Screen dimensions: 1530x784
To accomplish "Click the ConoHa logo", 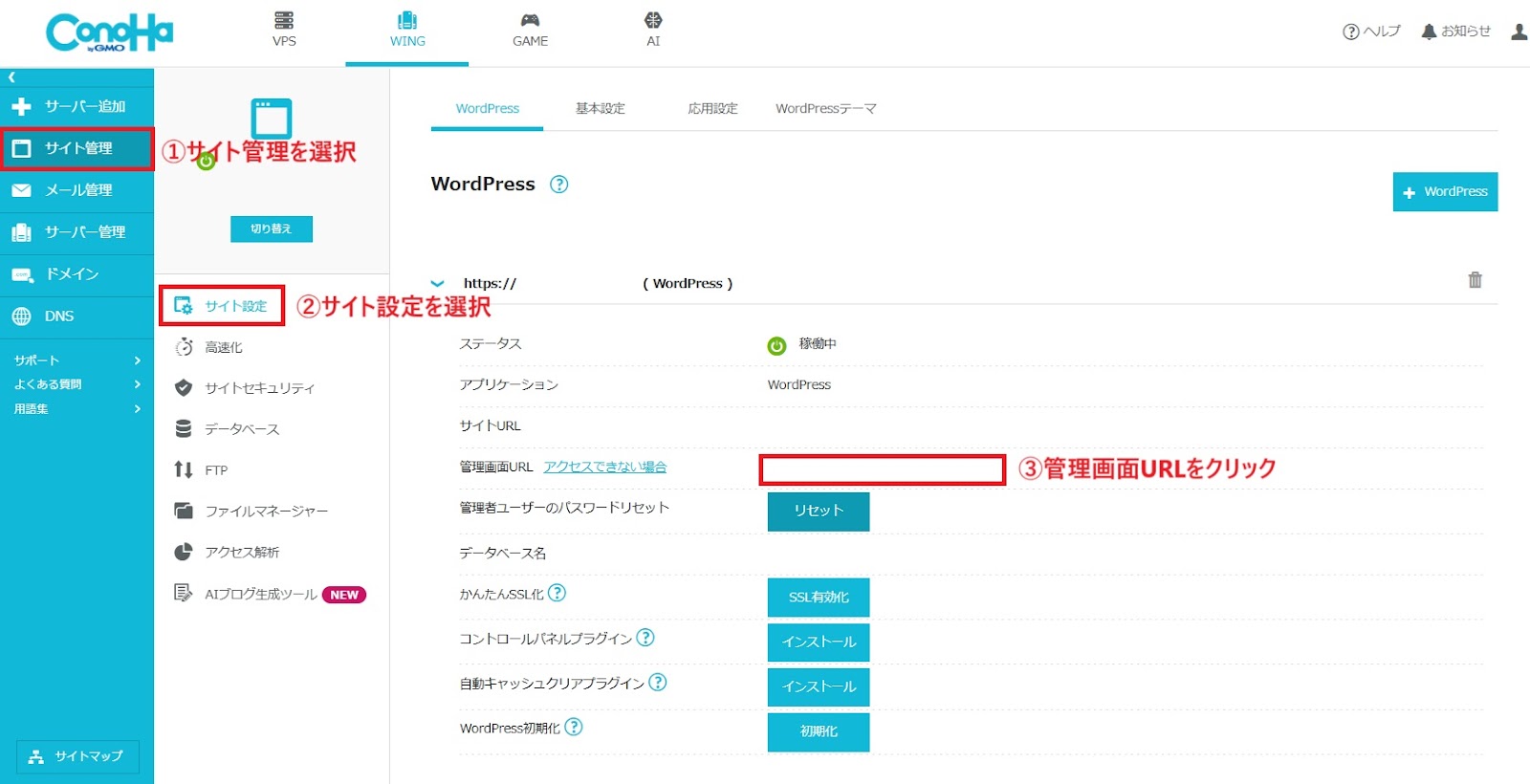I will coord(110,33).
